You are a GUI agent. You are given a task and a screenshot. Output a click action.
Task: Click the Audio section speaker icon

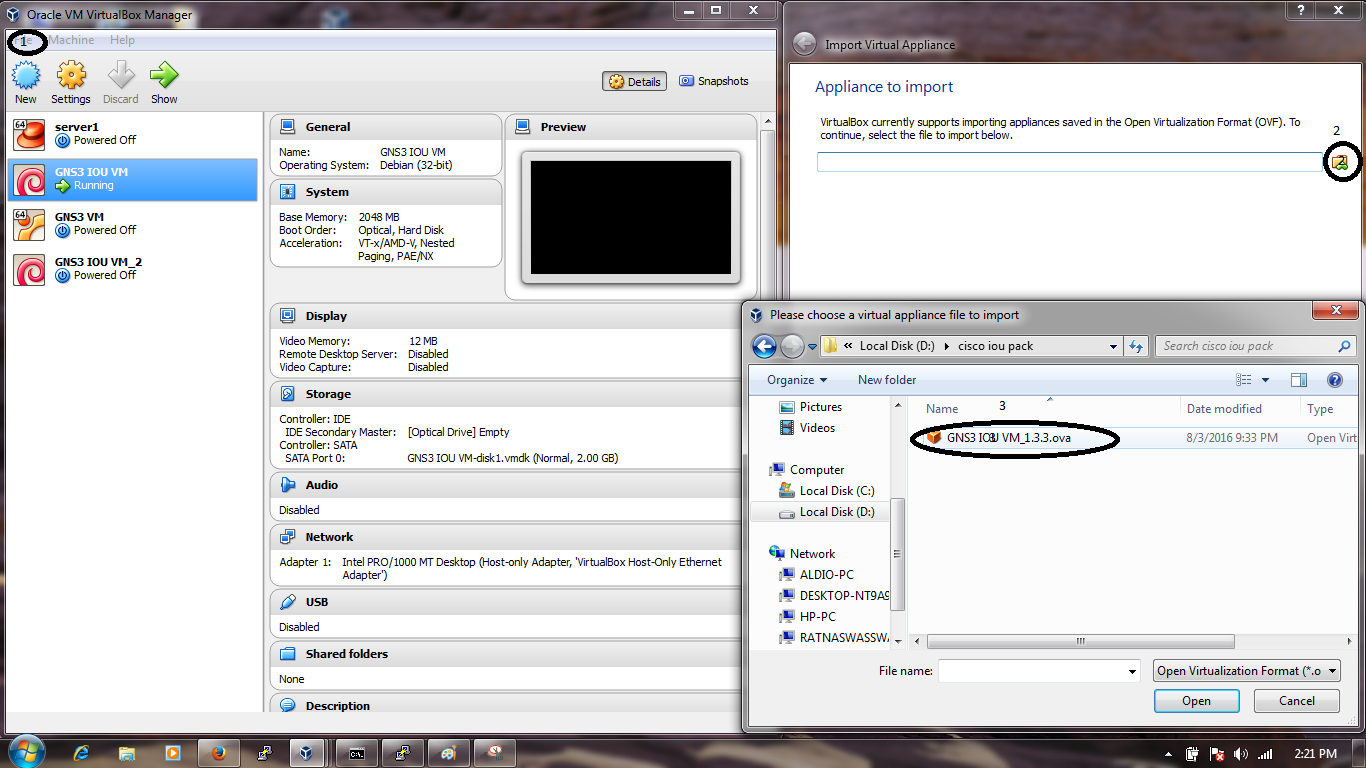pyautogui.click(x=288, y=485)
